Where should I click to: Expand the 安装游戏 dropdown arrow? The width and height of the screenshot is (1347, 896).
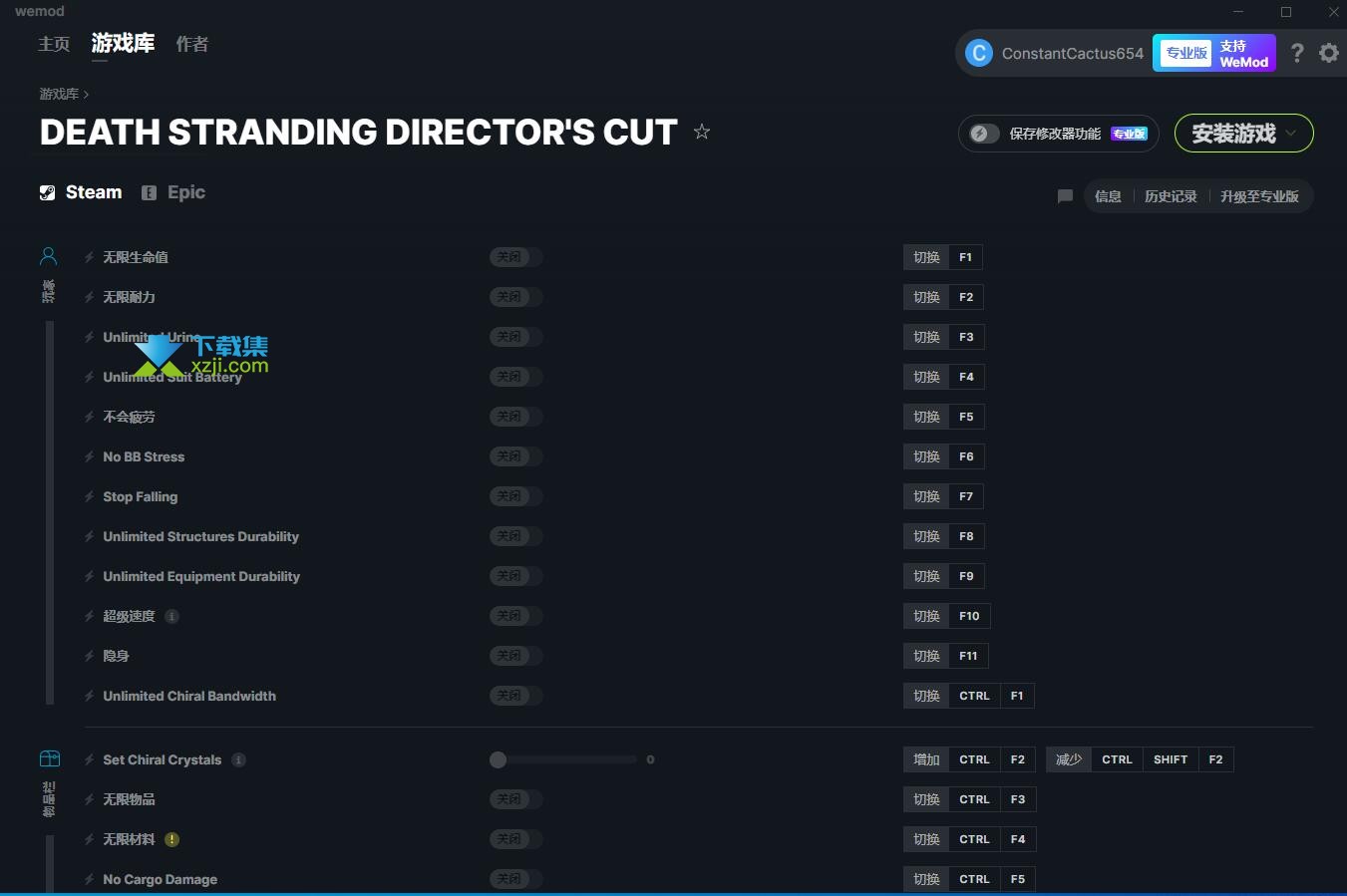click(x=1292, y=133)
